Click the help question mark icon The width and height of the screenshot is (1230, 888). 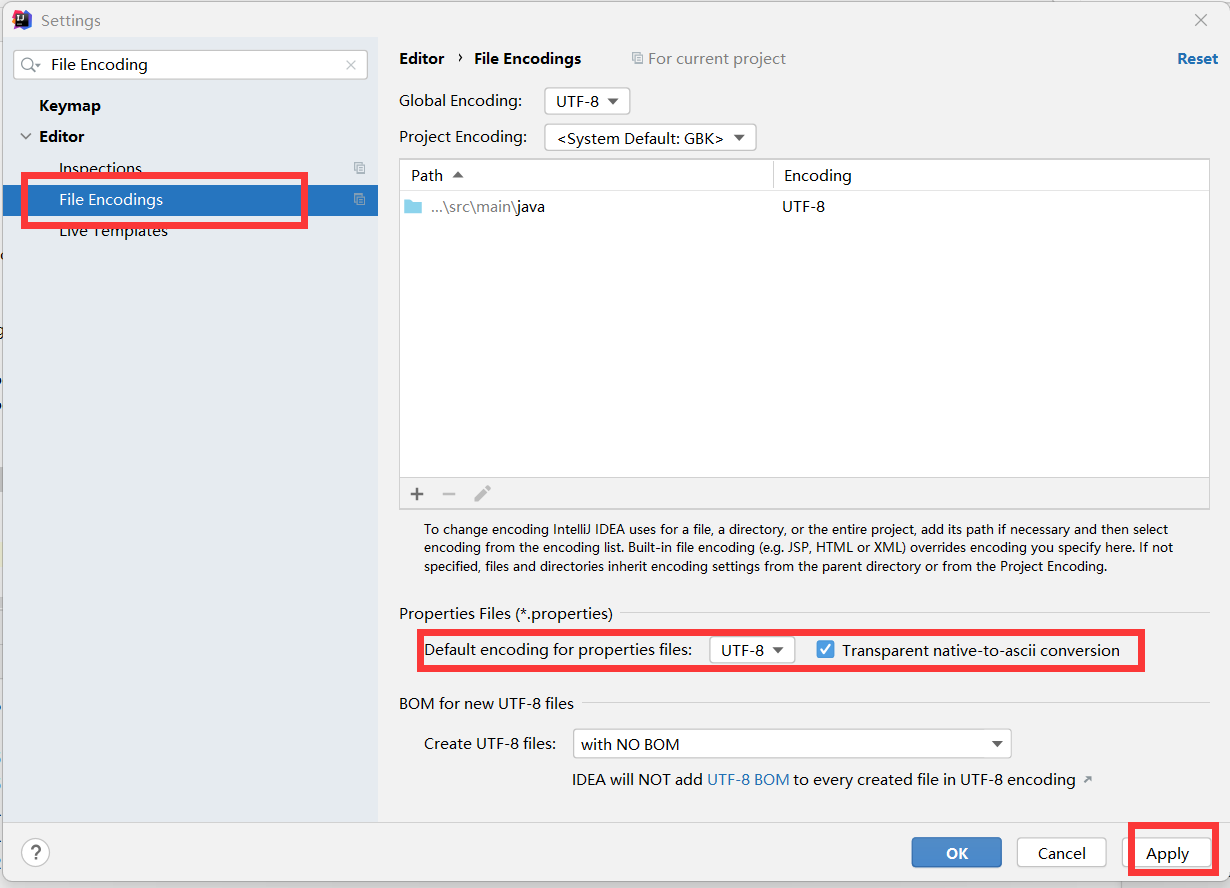coord(36,853)
